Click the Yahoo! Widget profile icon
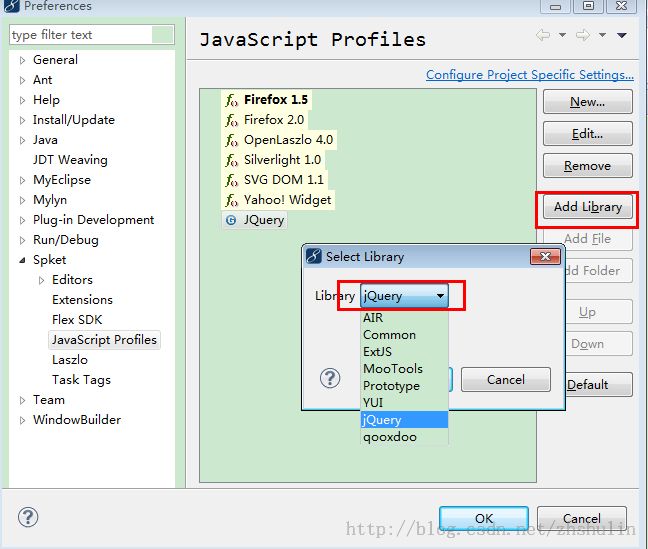This screenshot has height=549, width=648. tap(231, 200)
